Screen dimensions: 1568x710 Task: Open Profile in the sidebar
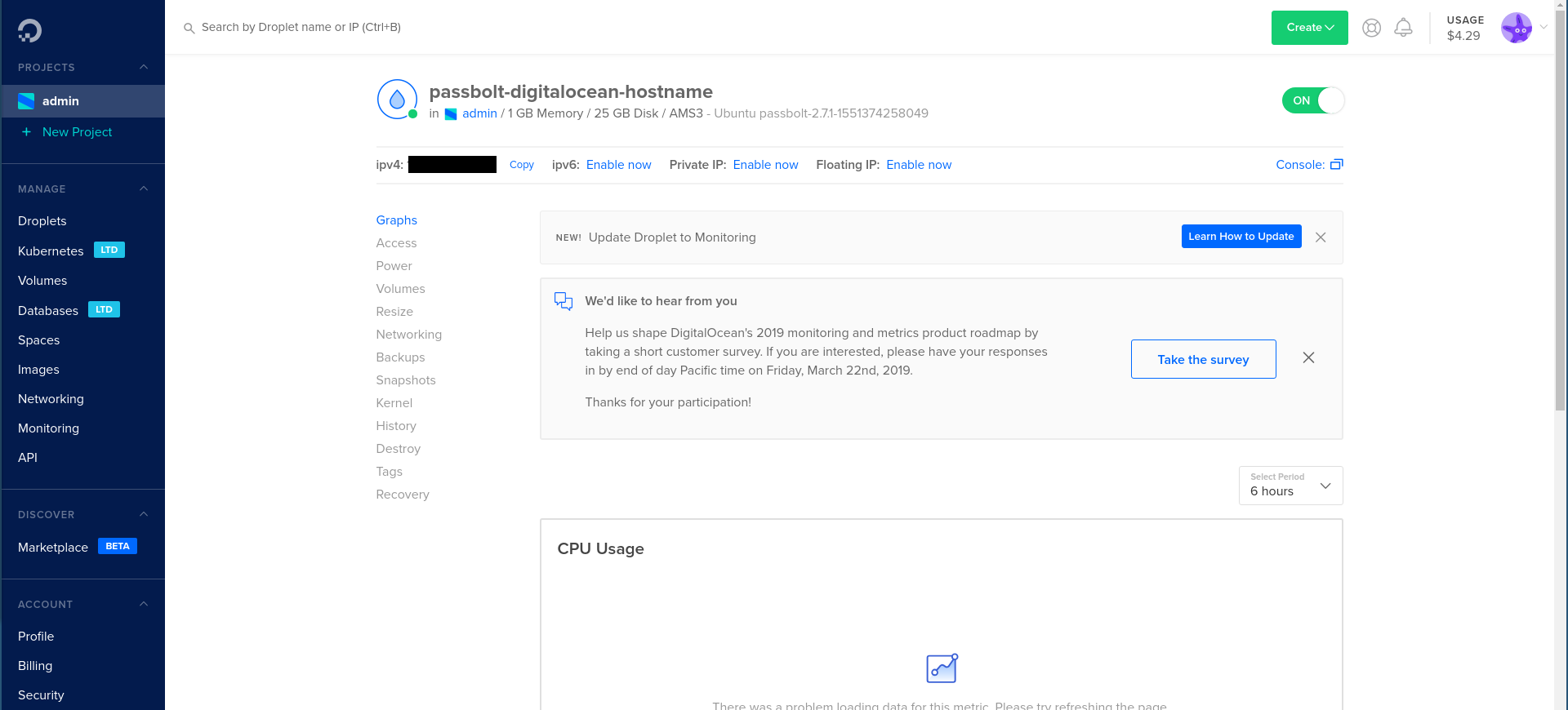[36, 637]
